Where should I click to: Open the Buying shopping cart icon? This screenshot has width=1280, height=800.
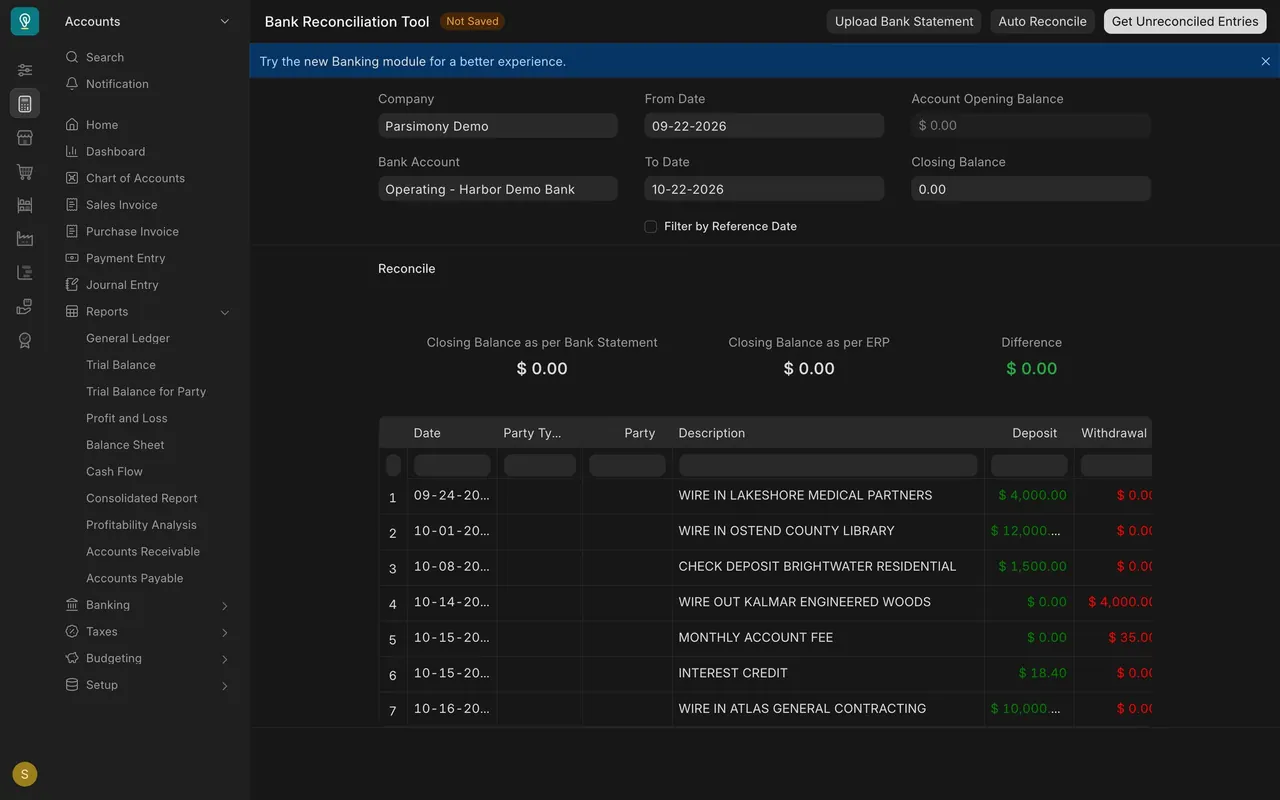tap(25, 172)
